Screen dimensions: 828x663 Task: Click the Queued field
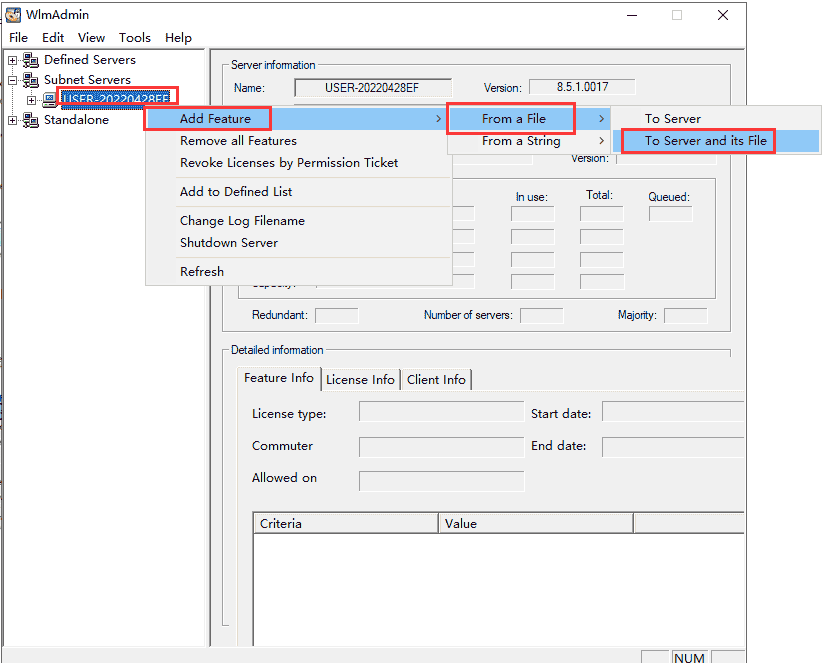pyautogui.click(x=670, y=214)
